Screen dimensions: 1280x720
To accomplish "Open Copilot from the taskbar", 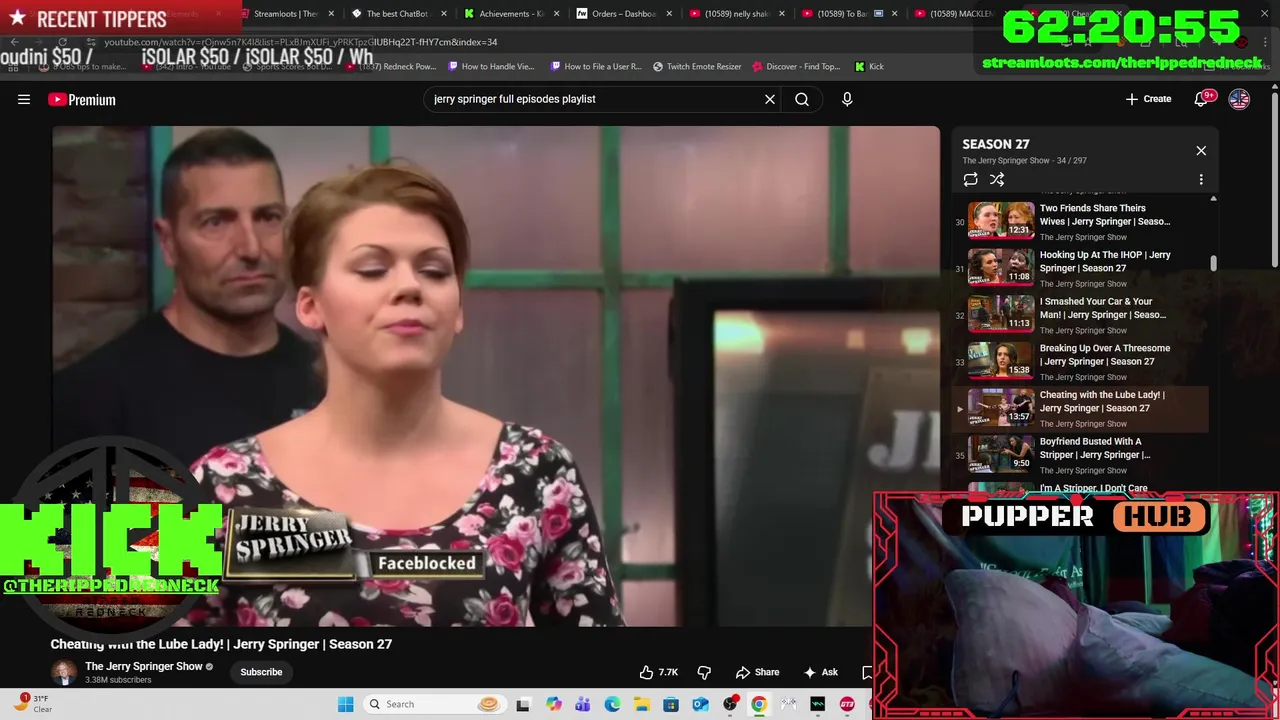I will coord(553,704).
